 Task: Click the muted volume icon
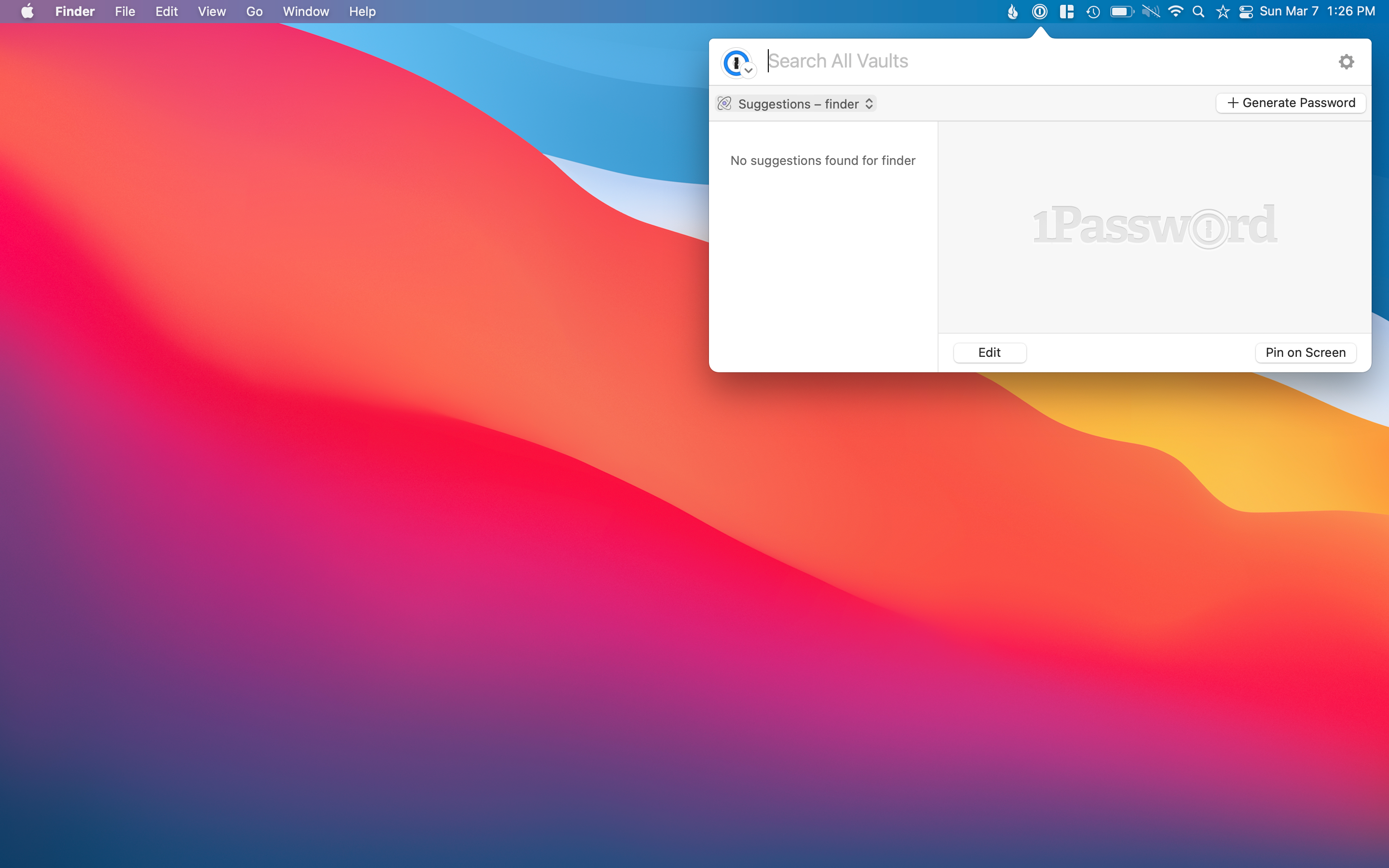click(1151, 12)
